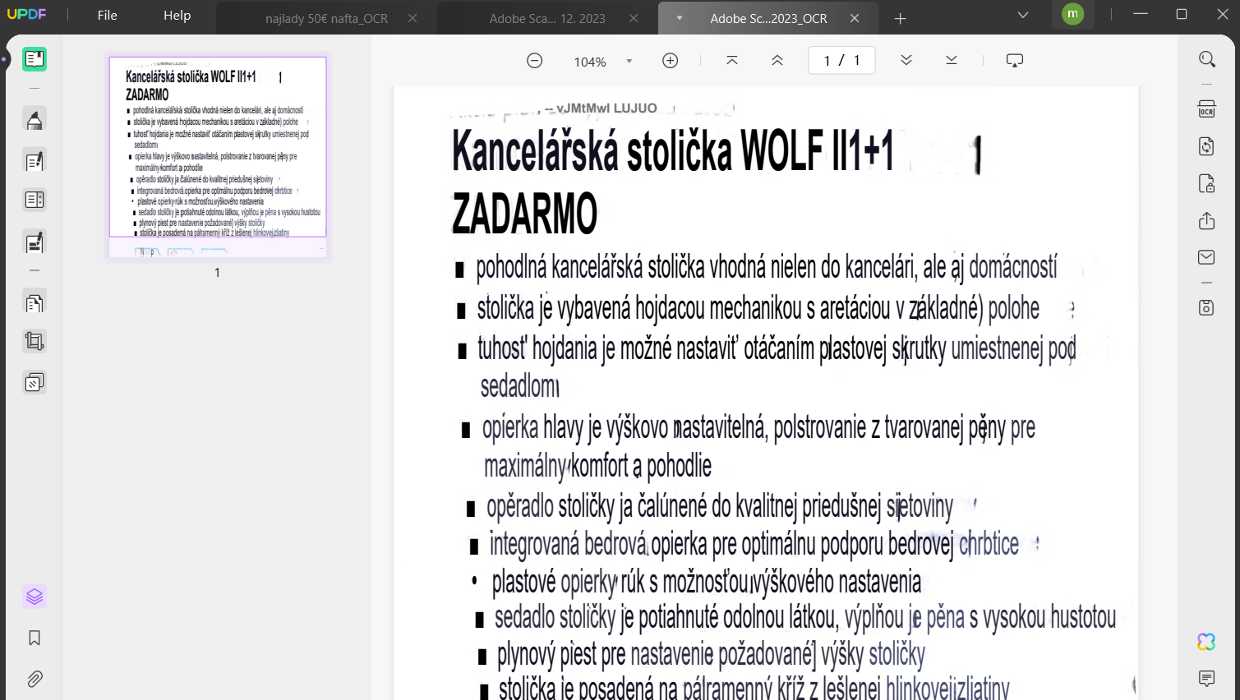Open the comments chat panel

tap(1207, 679)
